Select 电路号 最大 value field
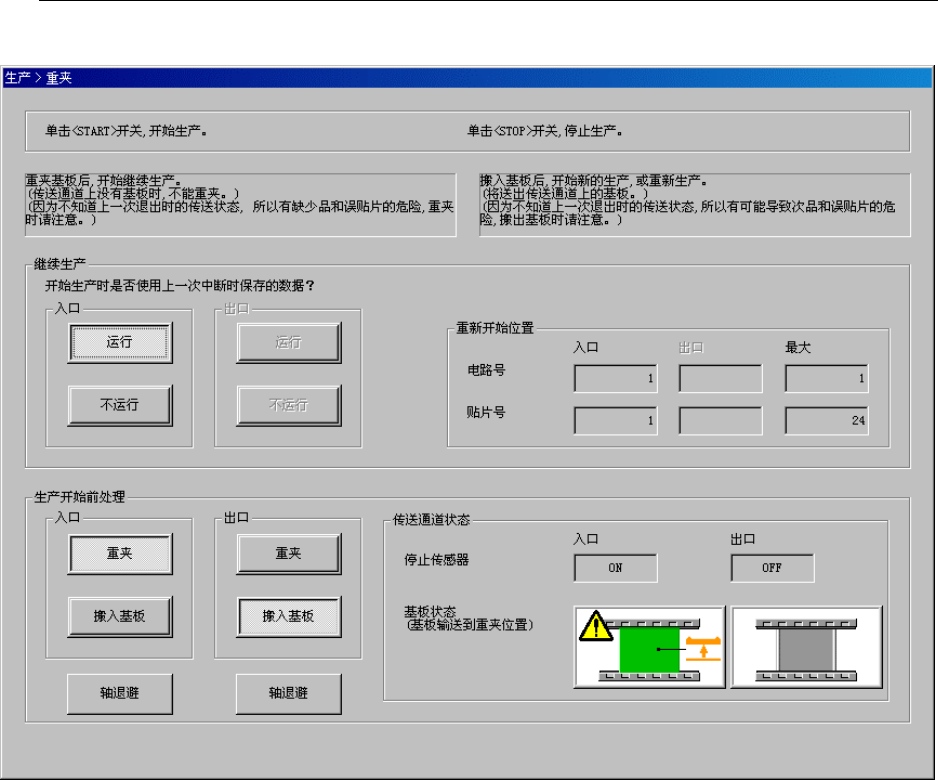The width and height of the screenshot is (938, 780). click(x=826, y=378)
